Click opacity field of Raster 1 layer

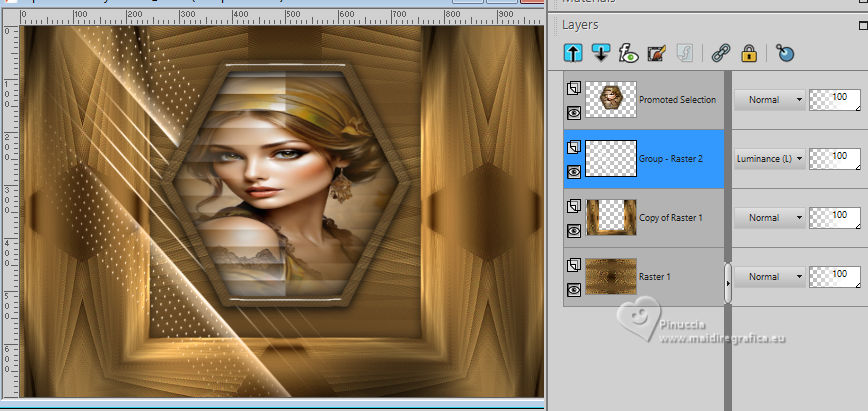tap(835, 276)
